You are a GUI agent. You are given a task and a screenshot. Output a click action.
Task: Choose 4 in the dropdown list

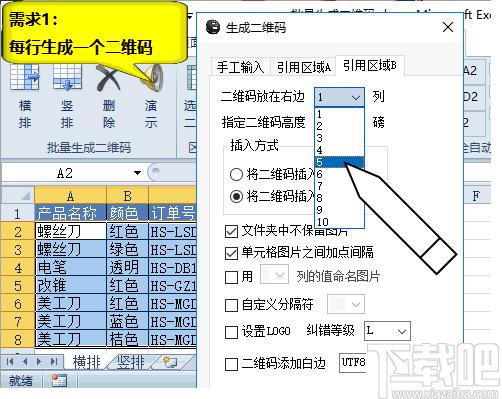pos(339,150)
